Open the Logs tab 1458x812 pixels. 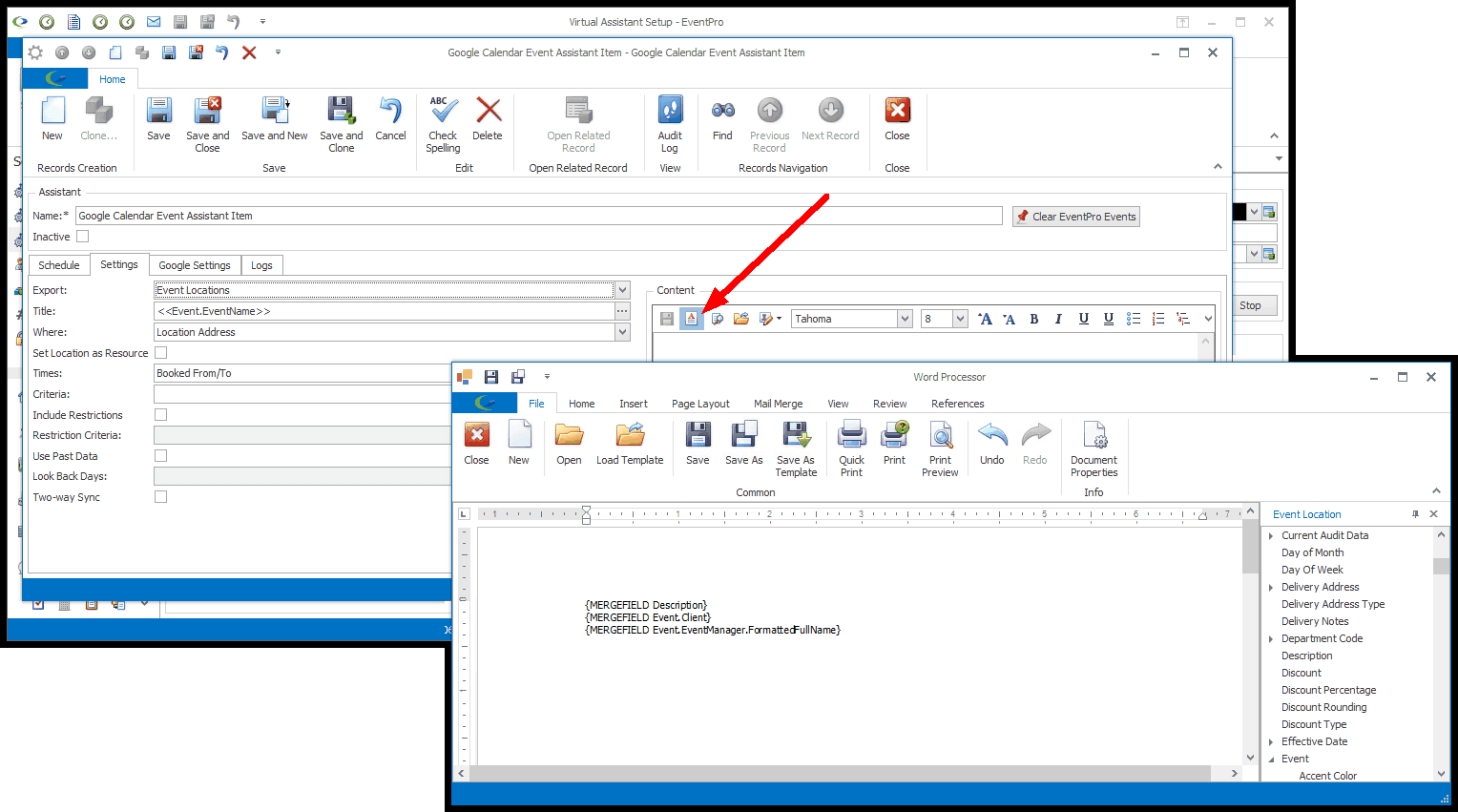tap(261, 265)
